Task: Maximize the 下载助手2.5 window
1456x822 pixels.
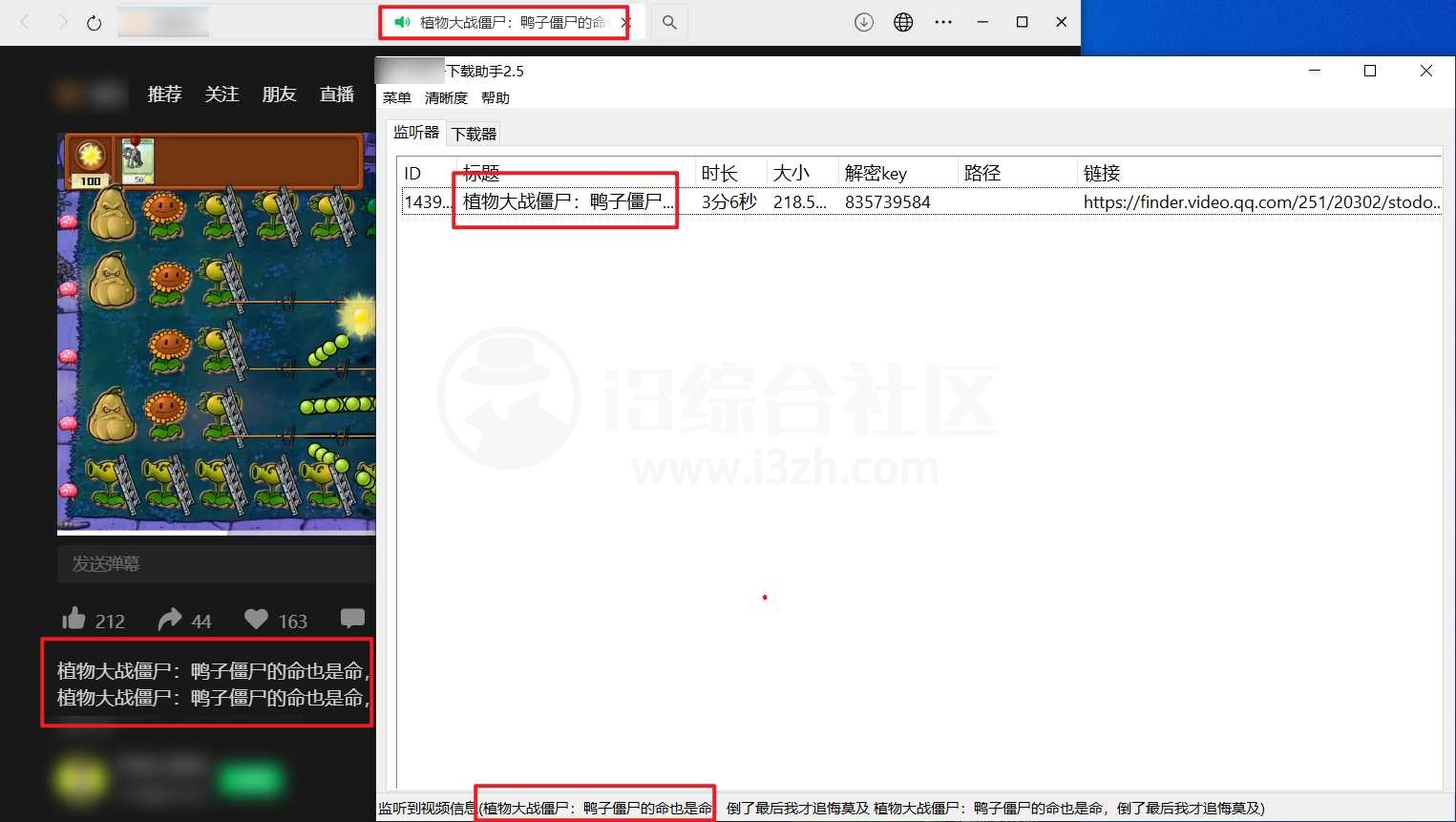Action: [x=1370, y=71]
